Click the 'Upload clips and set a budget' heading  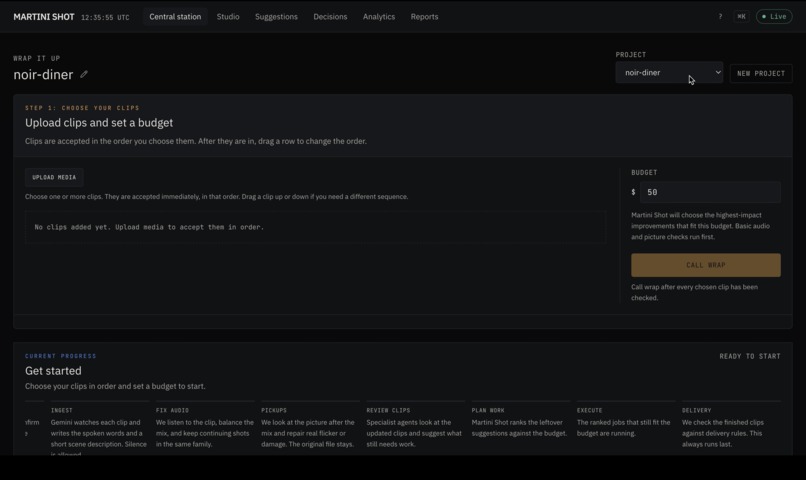(x=99, y=123)
